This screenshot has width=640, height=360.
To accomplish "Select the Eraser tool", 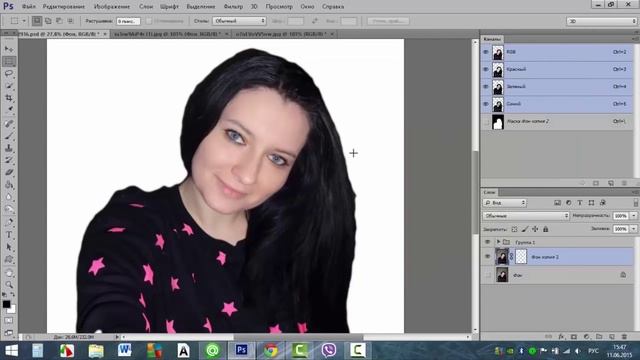I will (x=9, y=172).
